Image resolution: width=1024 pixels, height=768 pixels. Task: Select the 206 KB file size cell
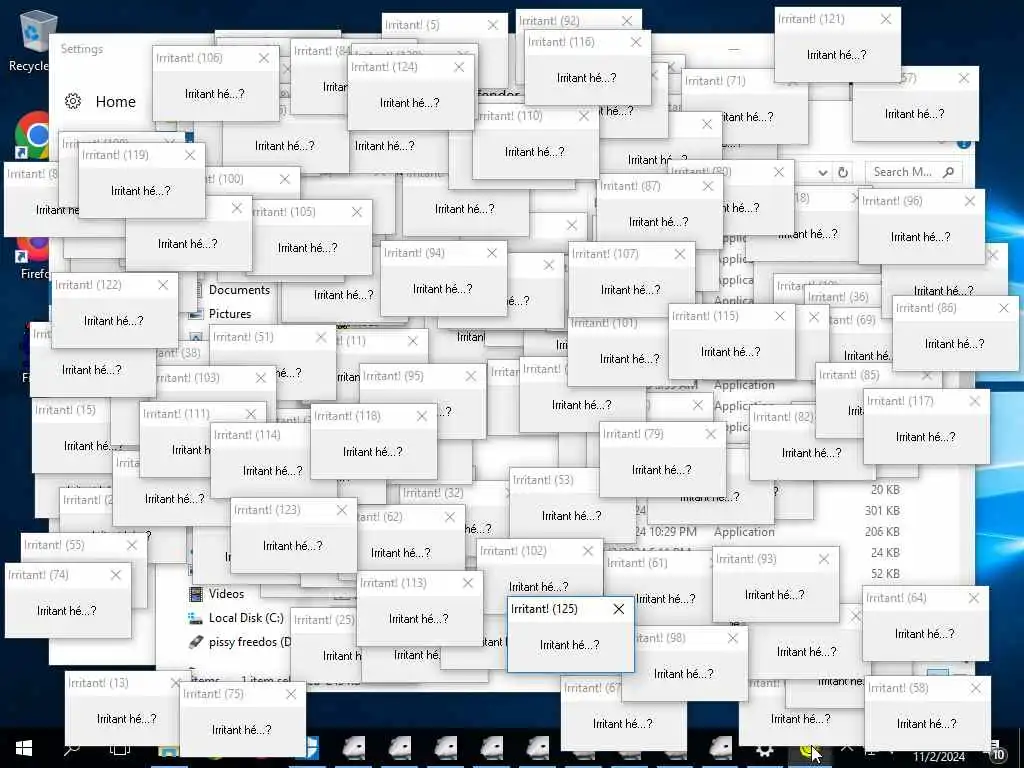pos(882,532)
